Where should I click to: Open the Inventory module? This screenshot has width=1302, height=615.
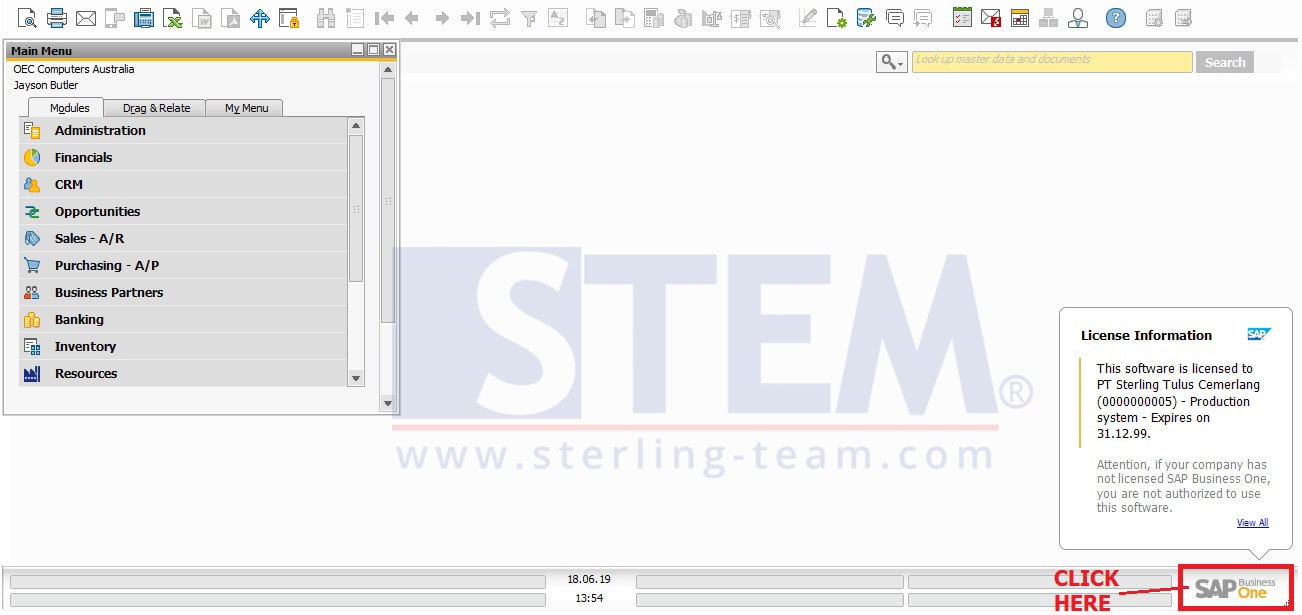(x=183, y=347)
